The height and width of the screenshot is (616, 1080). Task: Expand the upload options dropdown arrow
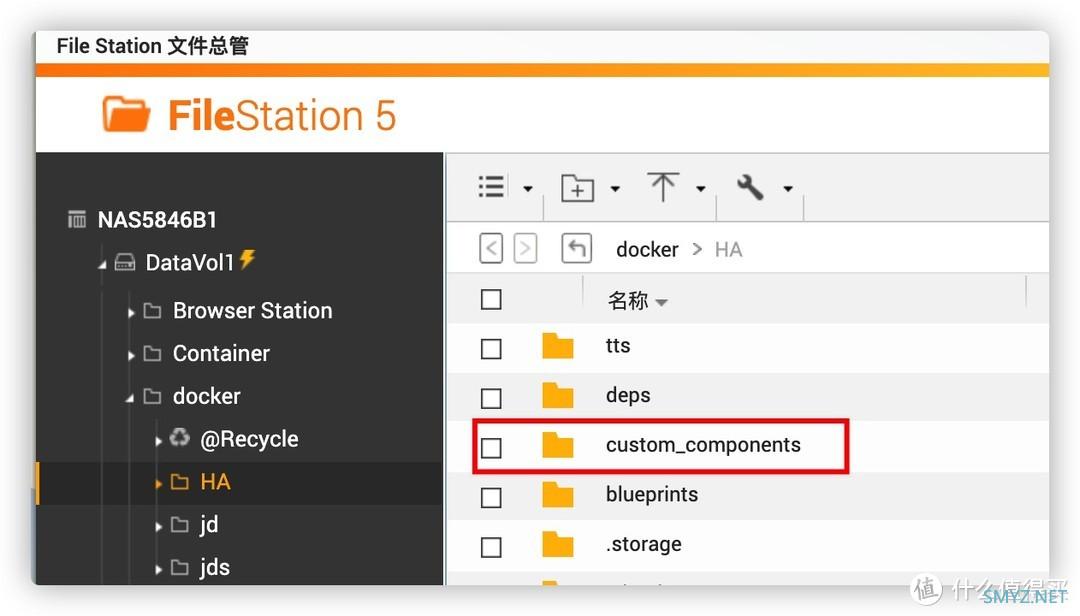[700, 189]
